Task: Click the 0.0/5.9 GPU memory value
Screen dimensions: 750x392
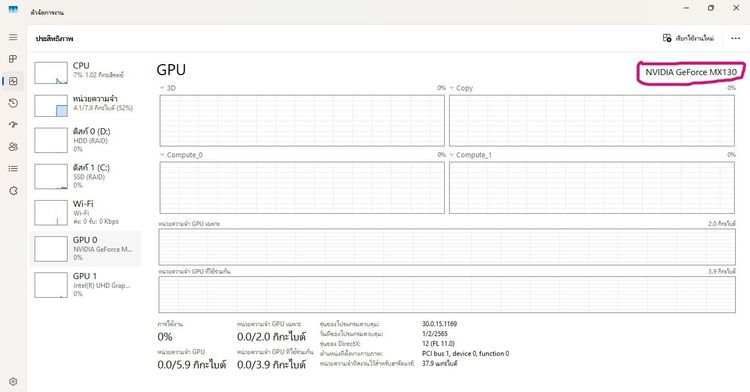Action: click(191, 365)
